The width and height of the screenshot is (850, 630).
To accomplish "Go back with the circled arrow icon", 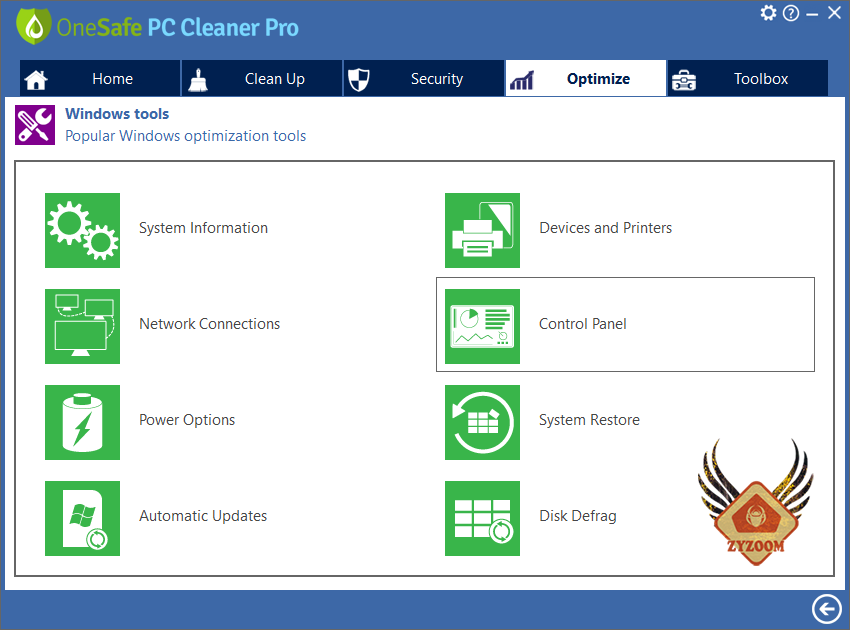I will pyautogui.click(x=826, y=609).
